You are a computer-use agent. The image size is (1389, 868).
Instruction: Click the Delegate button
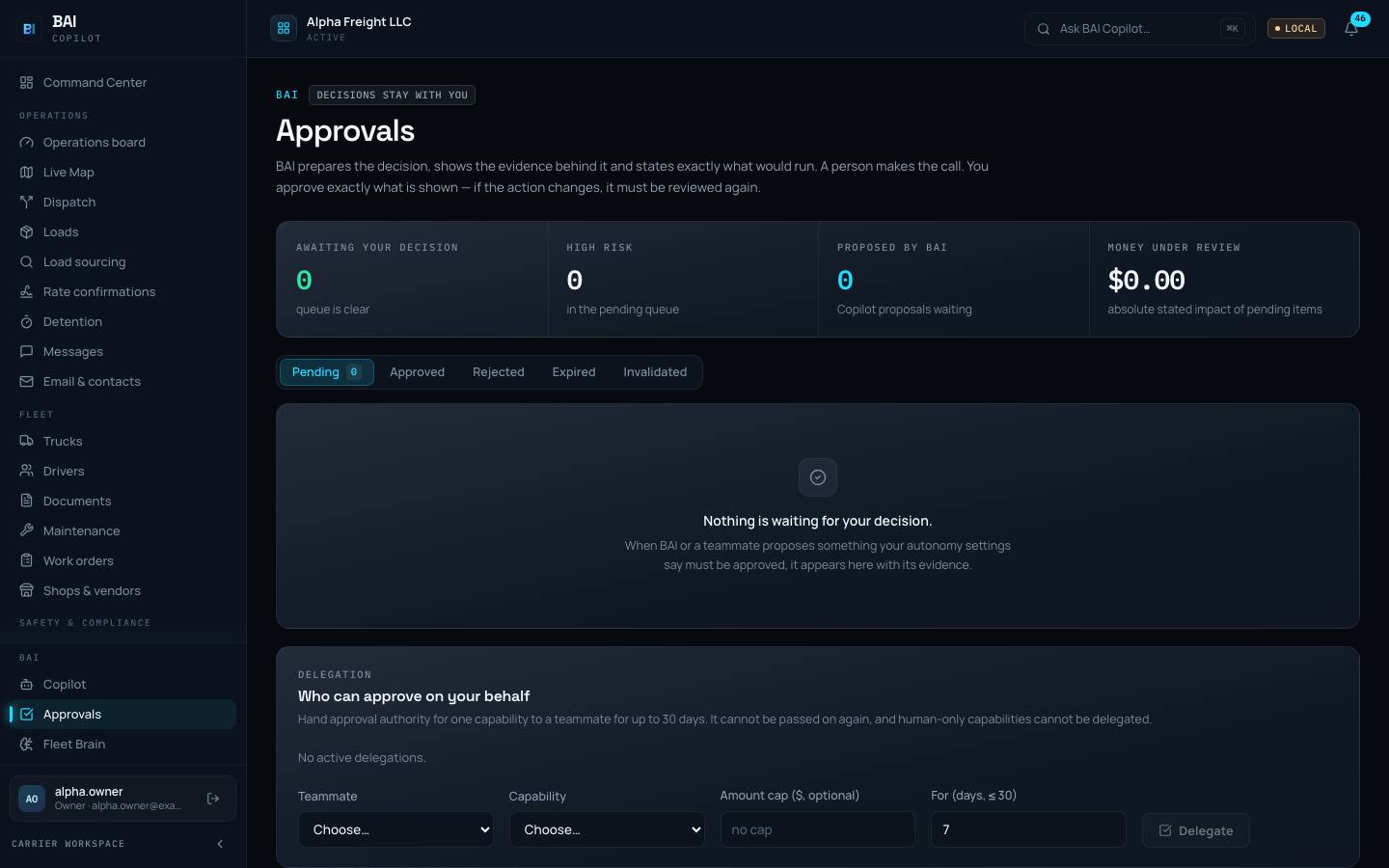1196,830
